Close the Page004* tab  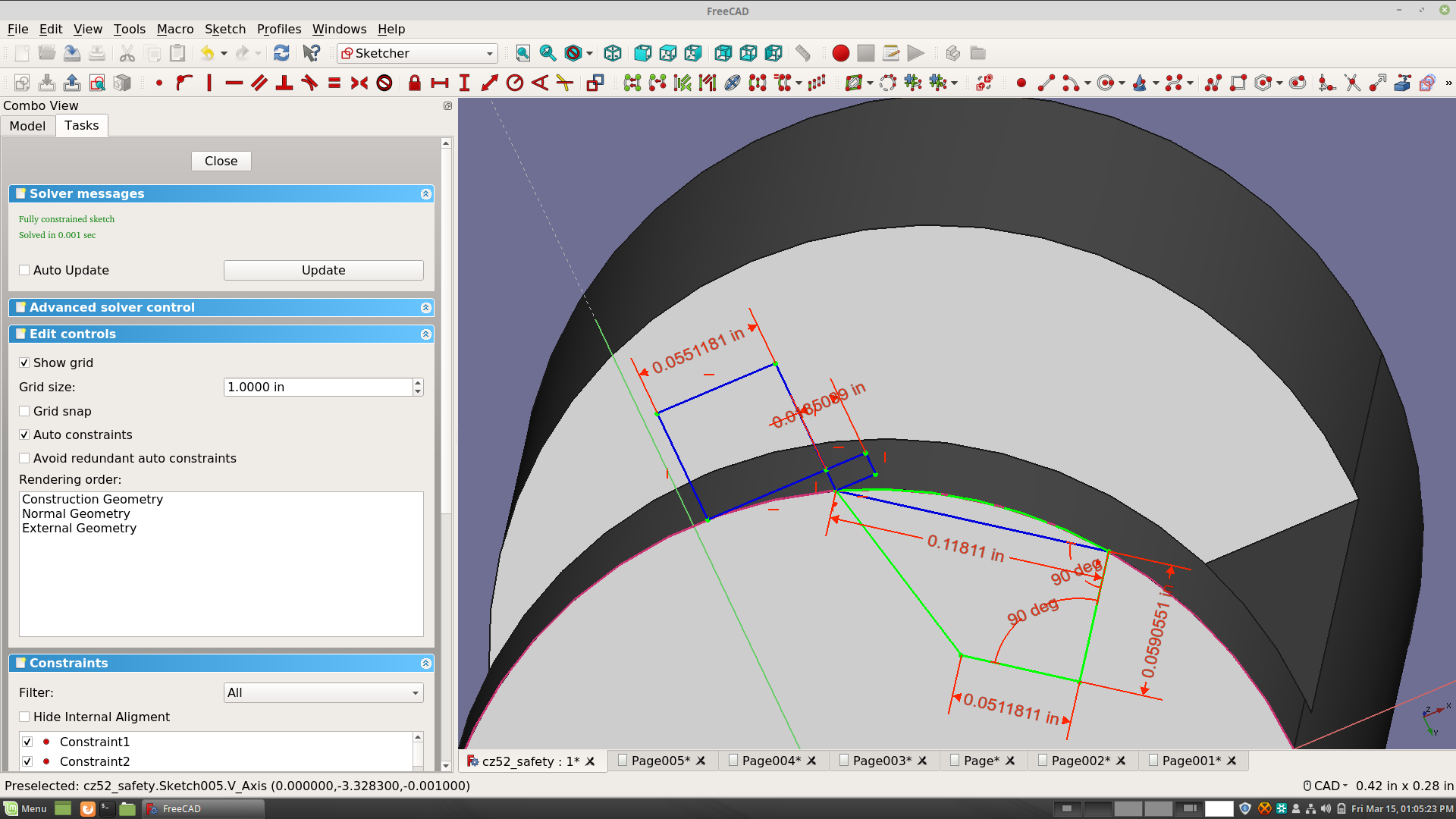[x=811, y=761]
